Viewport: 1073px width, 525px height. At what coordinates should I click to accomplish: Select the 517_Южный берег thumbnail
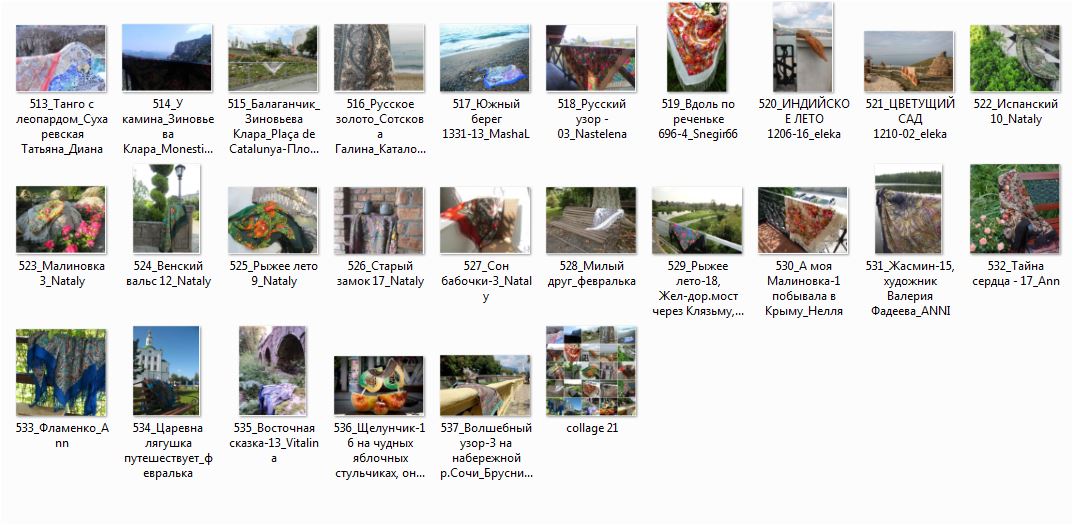pyautogui.click(x=484, y=58)
